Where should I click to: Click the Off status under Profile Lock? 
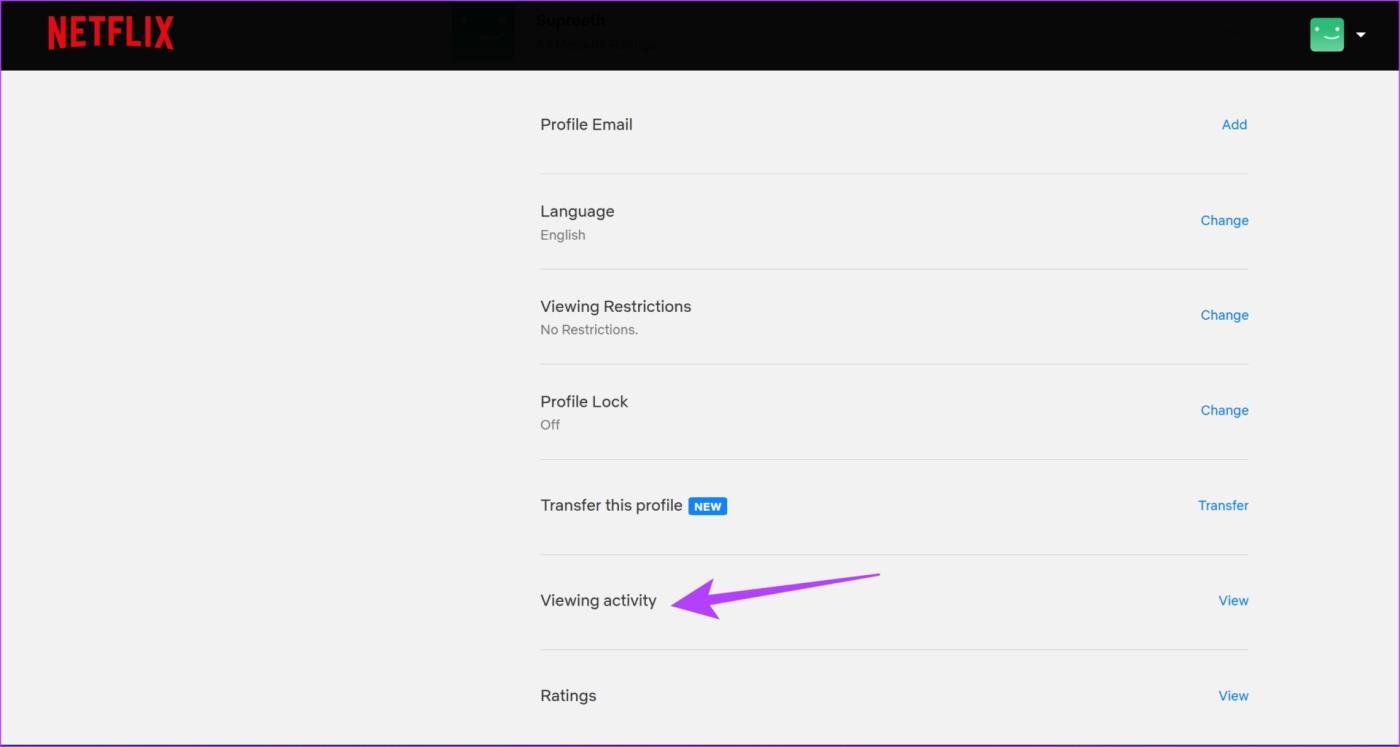[x=550, y=425]
